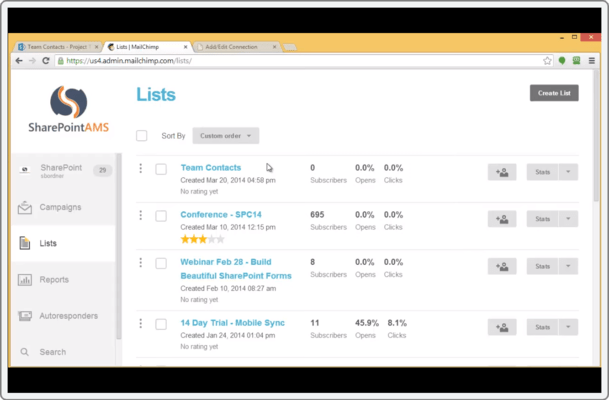Open the Chrome hamburger menu
The width and height of the screenshot is (609, 400).
[592, 61]
